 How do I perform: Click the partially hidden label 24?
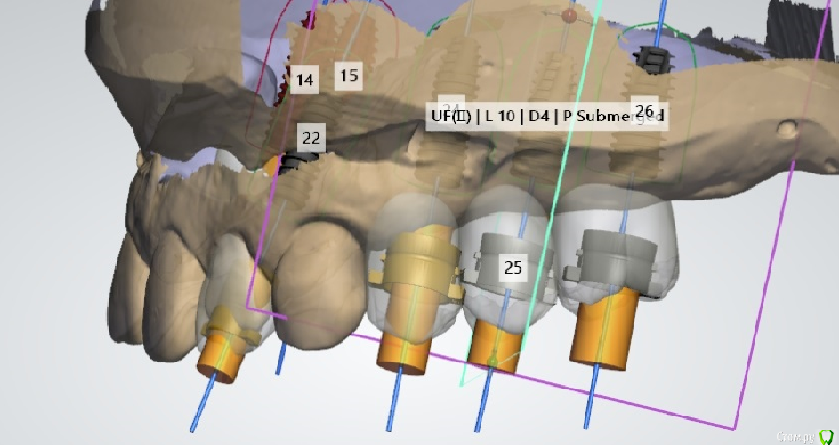[x=450, y=107]
